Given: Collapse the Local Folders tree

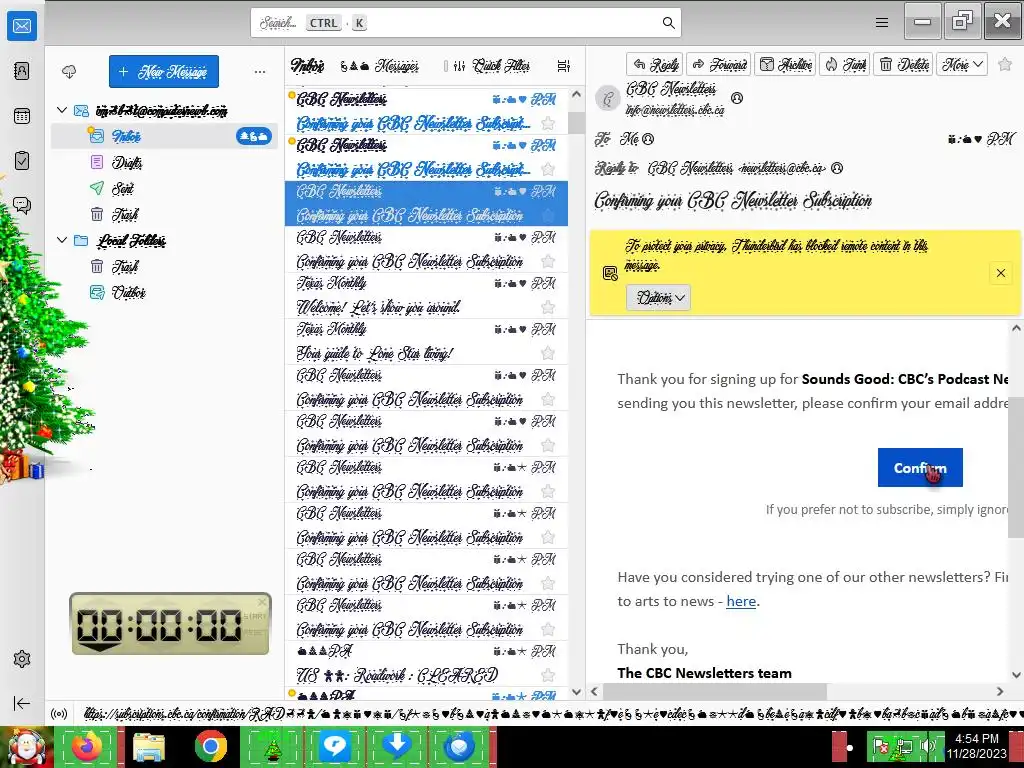Looking at the screenshot, I should pyautogui.click(x=62, y=240).
